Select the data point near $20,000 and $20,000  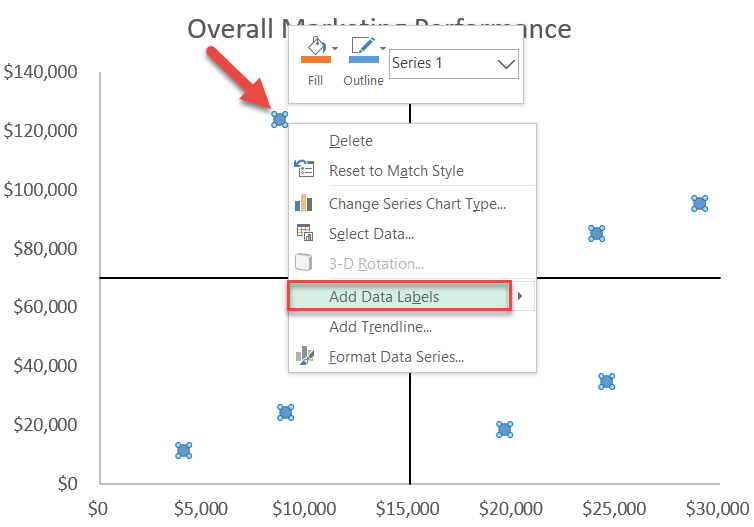click(504, 429)
